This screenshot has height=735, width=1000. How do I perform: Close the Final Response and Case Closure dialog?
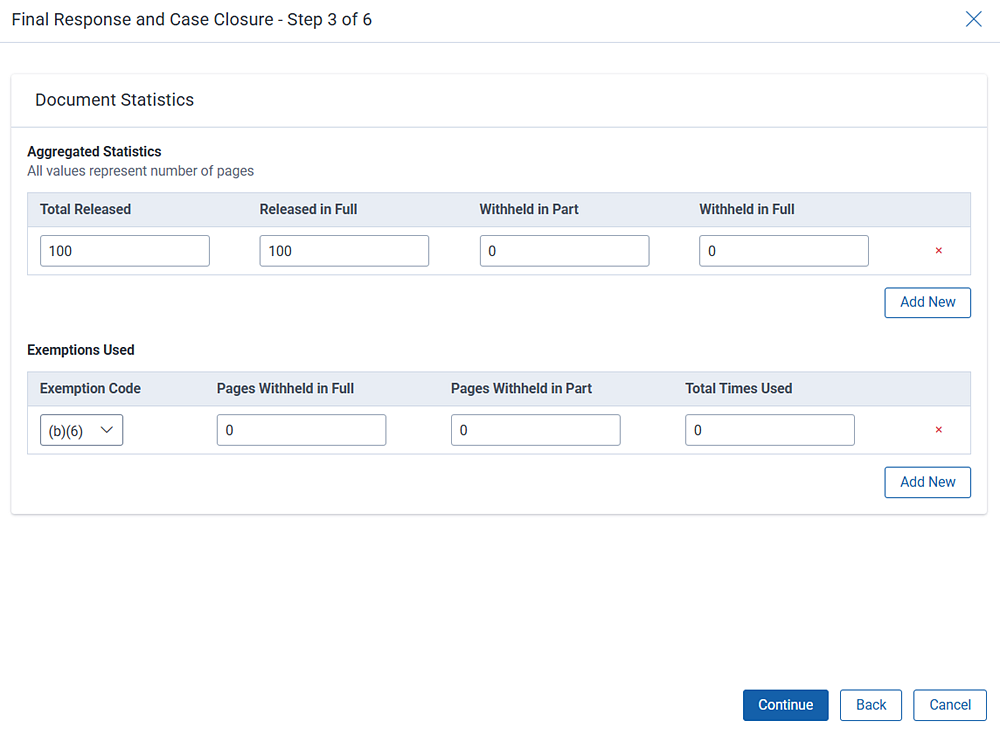pos(973,19)
